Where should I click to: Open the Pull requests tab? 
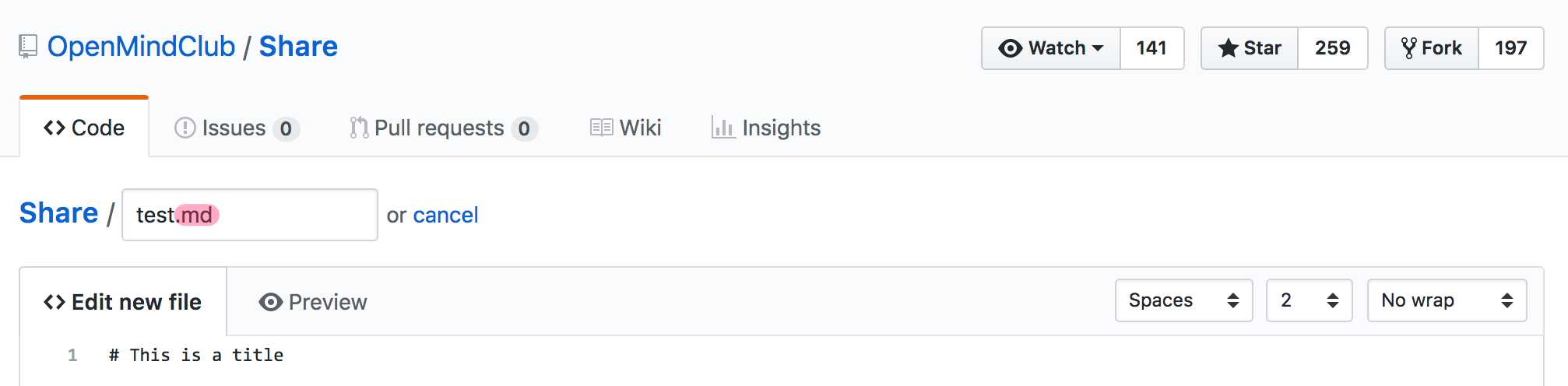pos(443,128)
